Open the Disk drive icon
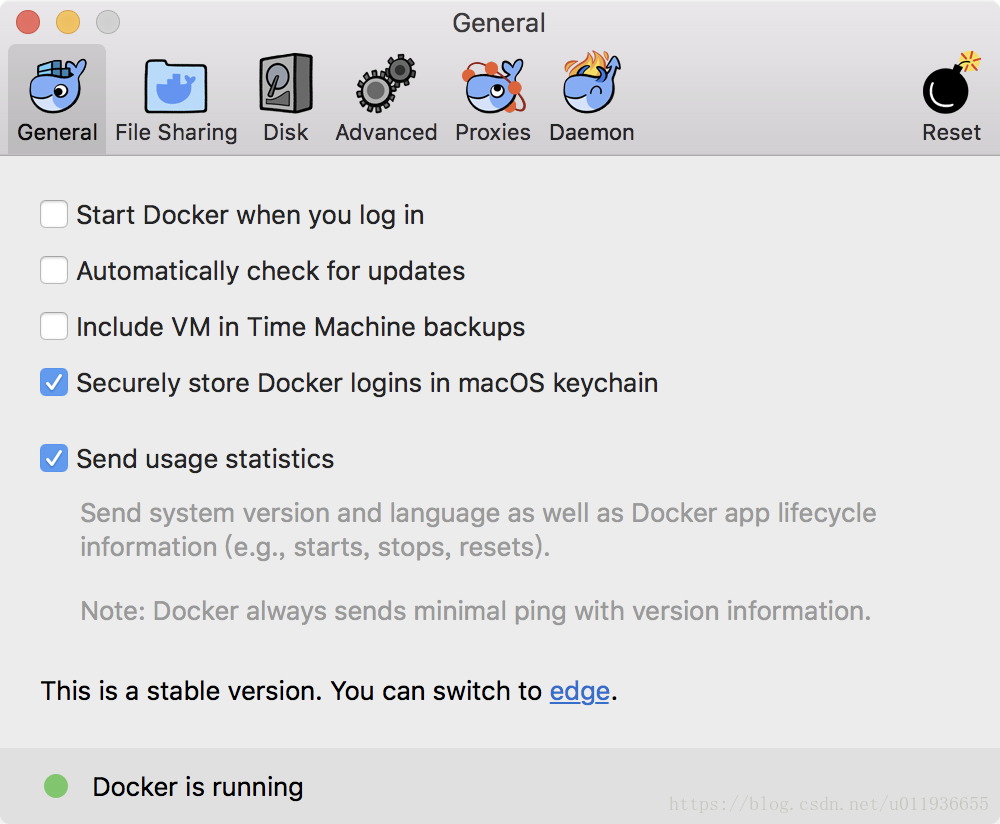Viewport: 1000px width, 824px height. pos(286,84)
